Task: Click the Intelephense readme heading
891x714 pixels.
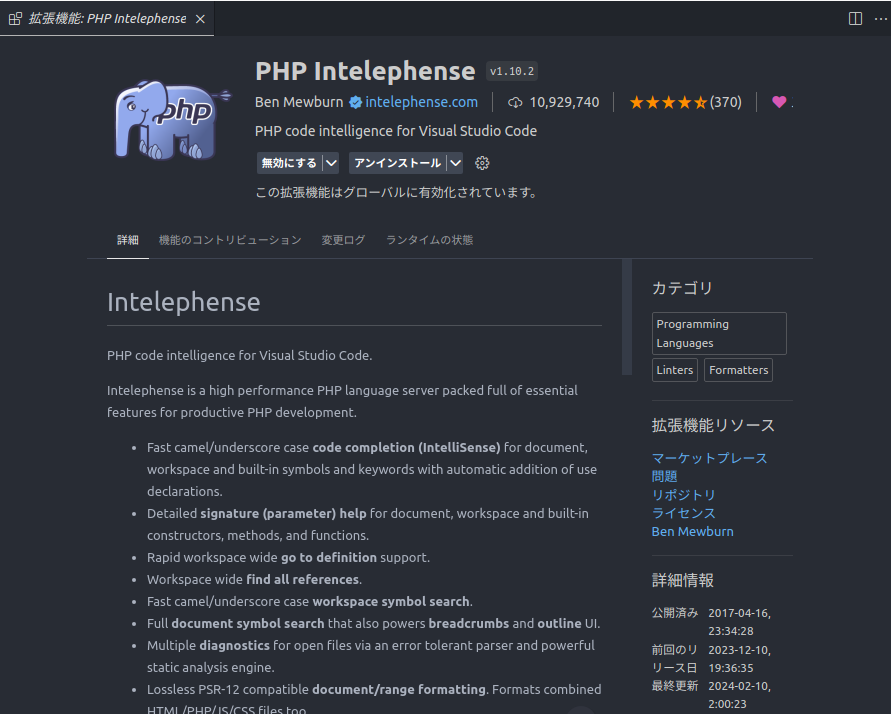Action: (184, 302)
